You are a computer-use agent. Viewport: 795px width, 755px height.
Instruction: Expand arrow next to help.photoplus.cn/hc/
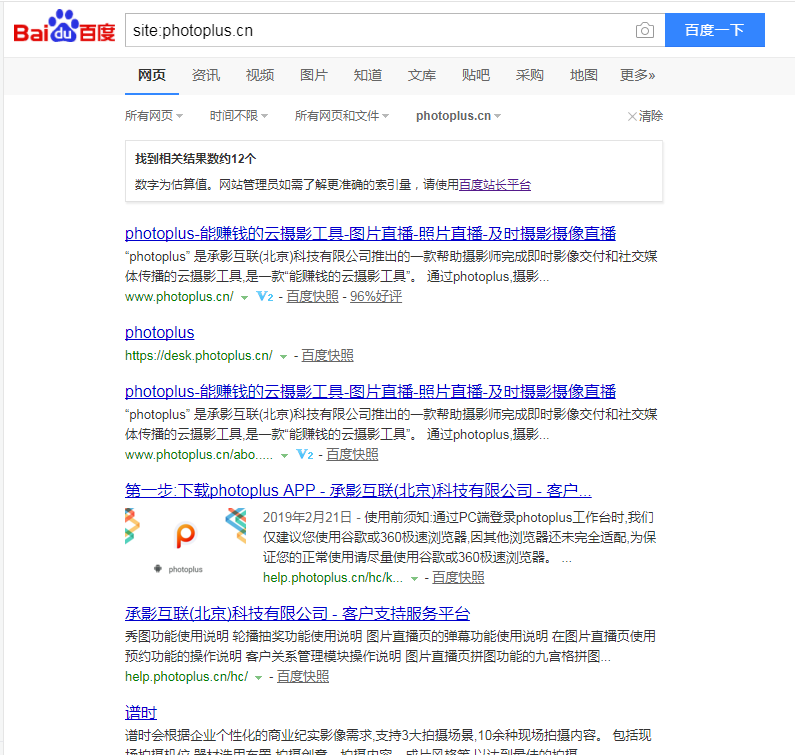(259, 677)
